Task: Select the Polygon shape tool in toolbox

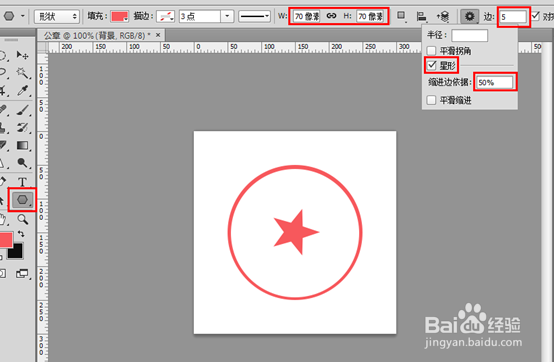Action: 22,200
